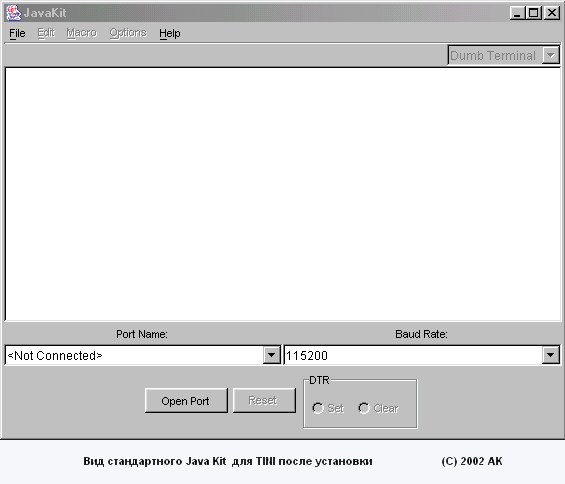Open the Macro menu
Image resolution: width=565 pixels, height=484 pixels.
click(82, 33)
